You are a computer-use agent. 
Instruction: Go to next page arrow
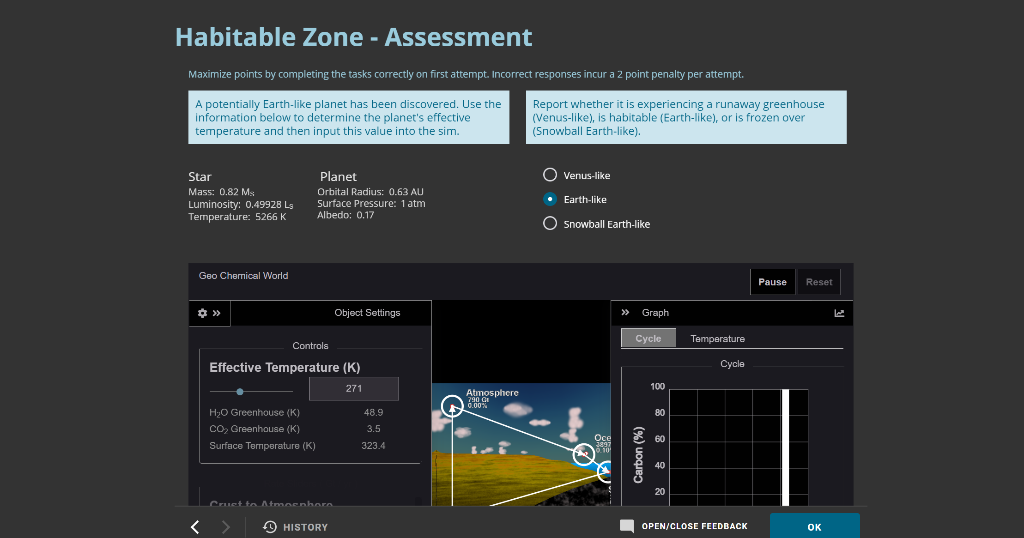[225, 527]
